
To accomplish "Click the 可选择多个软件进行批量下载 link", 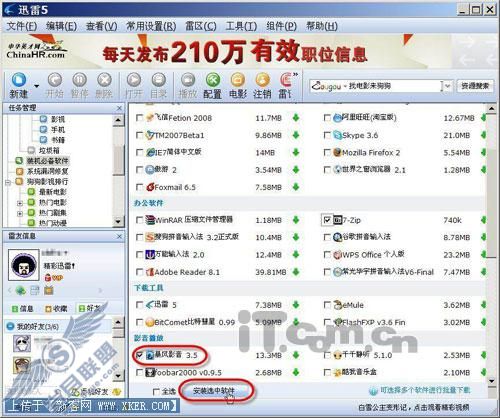I will [425, 390].
